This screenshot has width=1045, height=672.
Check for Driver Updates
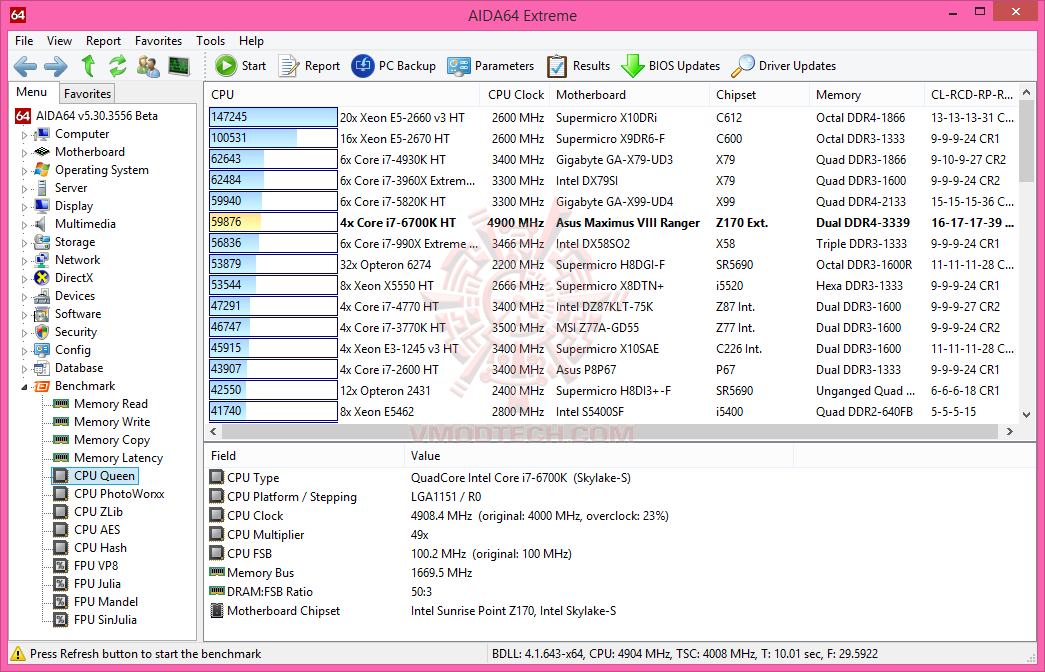pos(783,65)
